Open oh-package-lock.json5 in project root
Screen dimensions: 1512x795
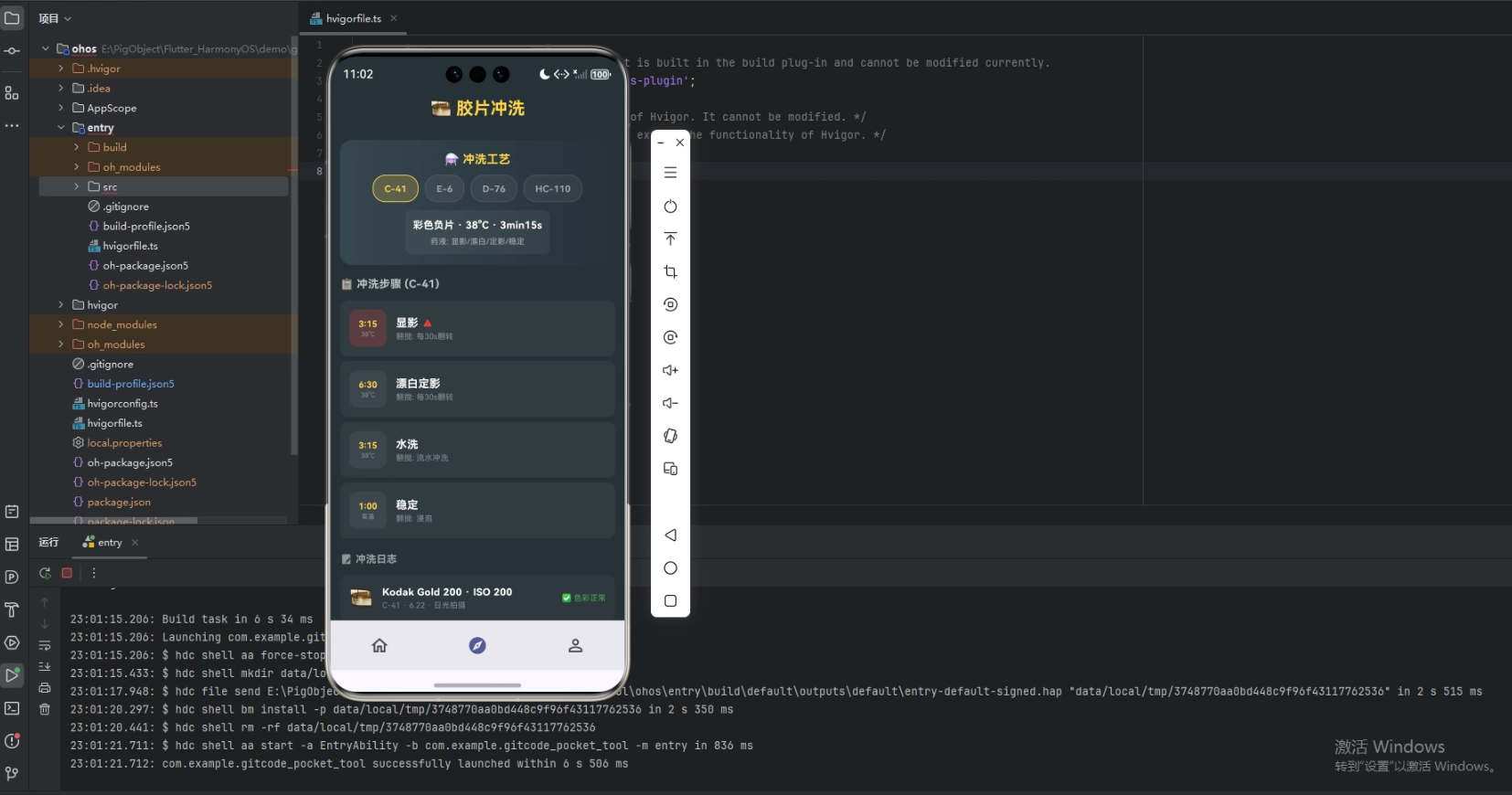(x=142, y=482)
